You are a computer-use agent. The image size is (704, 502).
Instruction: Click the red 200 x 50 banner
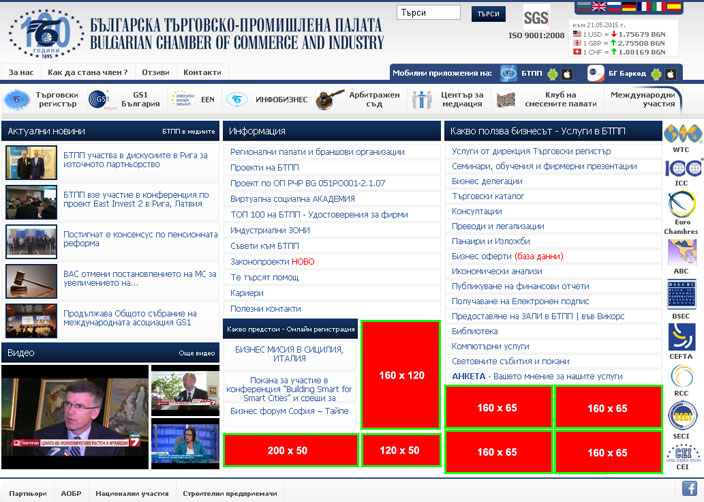pyautogui.click(x=290, y=450)
